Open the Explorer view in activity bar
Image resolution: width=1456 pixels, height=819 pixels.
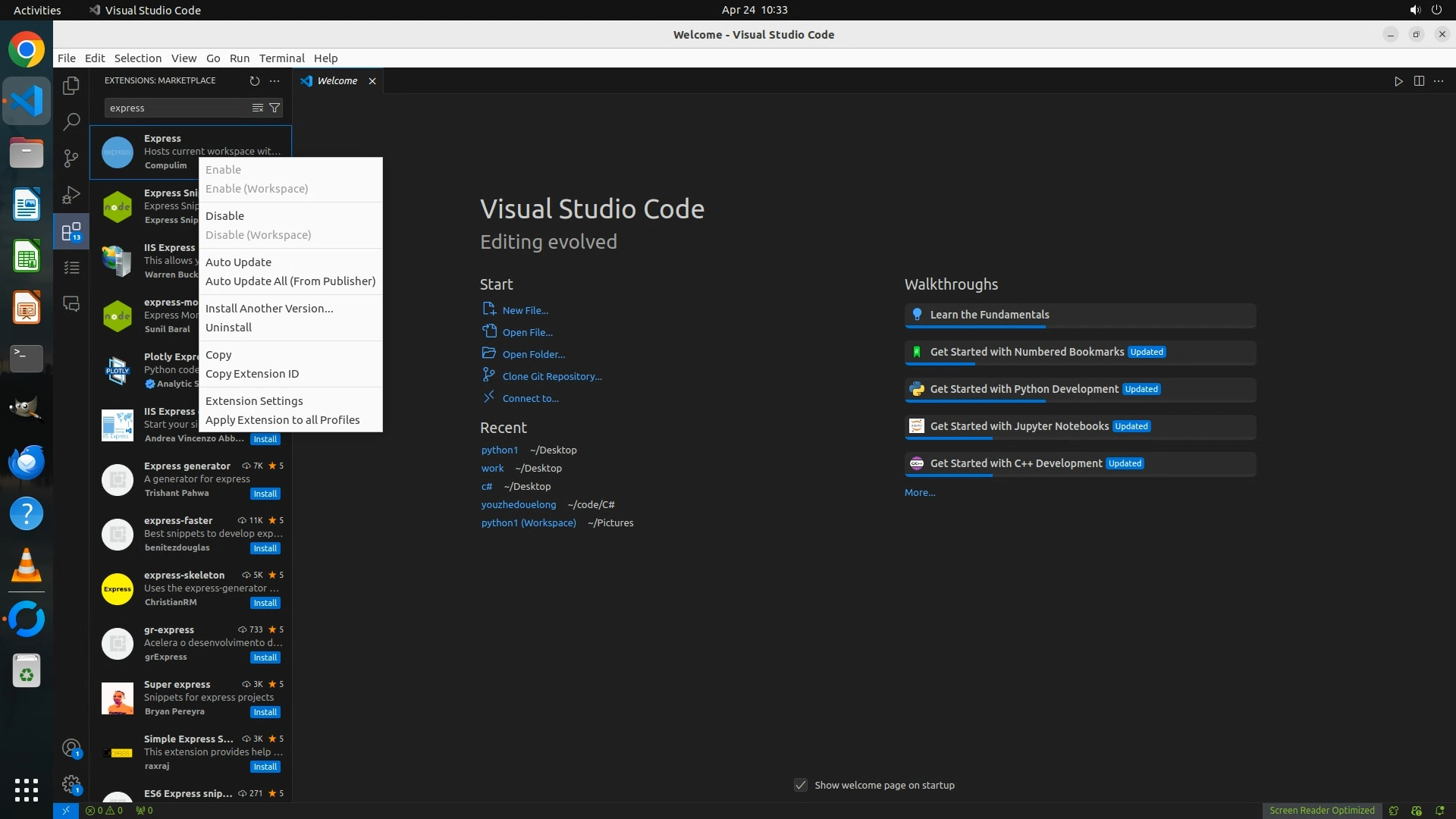[71, 86]
